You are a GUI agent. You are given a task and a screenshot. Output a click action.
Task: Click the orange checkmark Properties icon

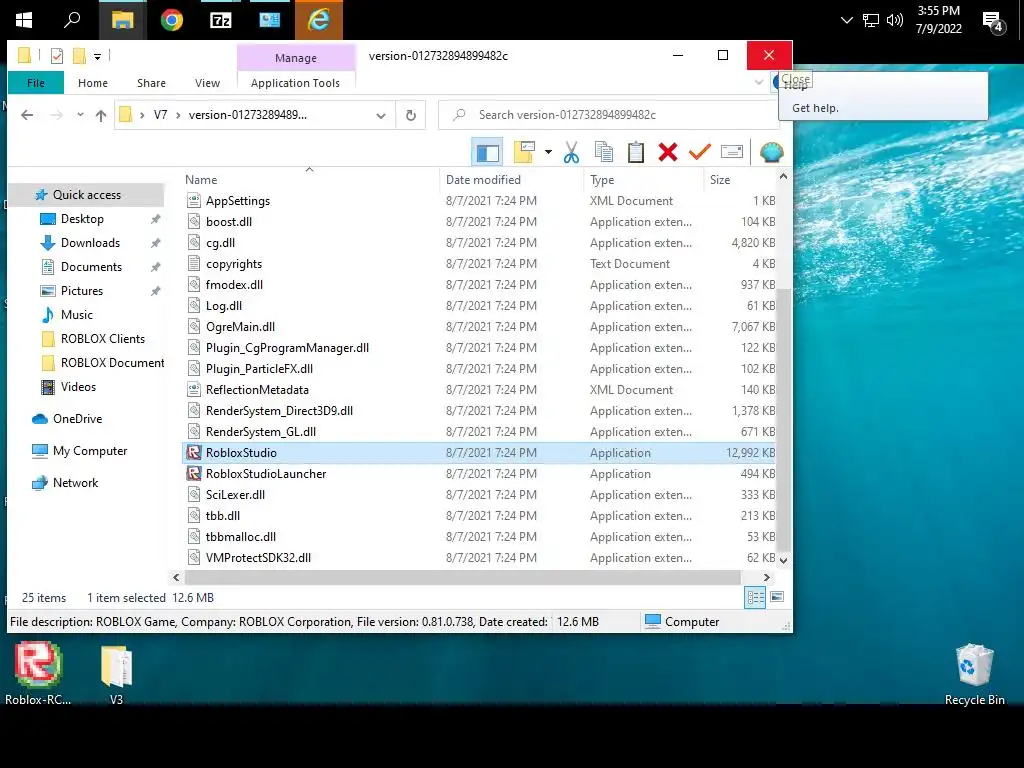click(x=699, y=152)
